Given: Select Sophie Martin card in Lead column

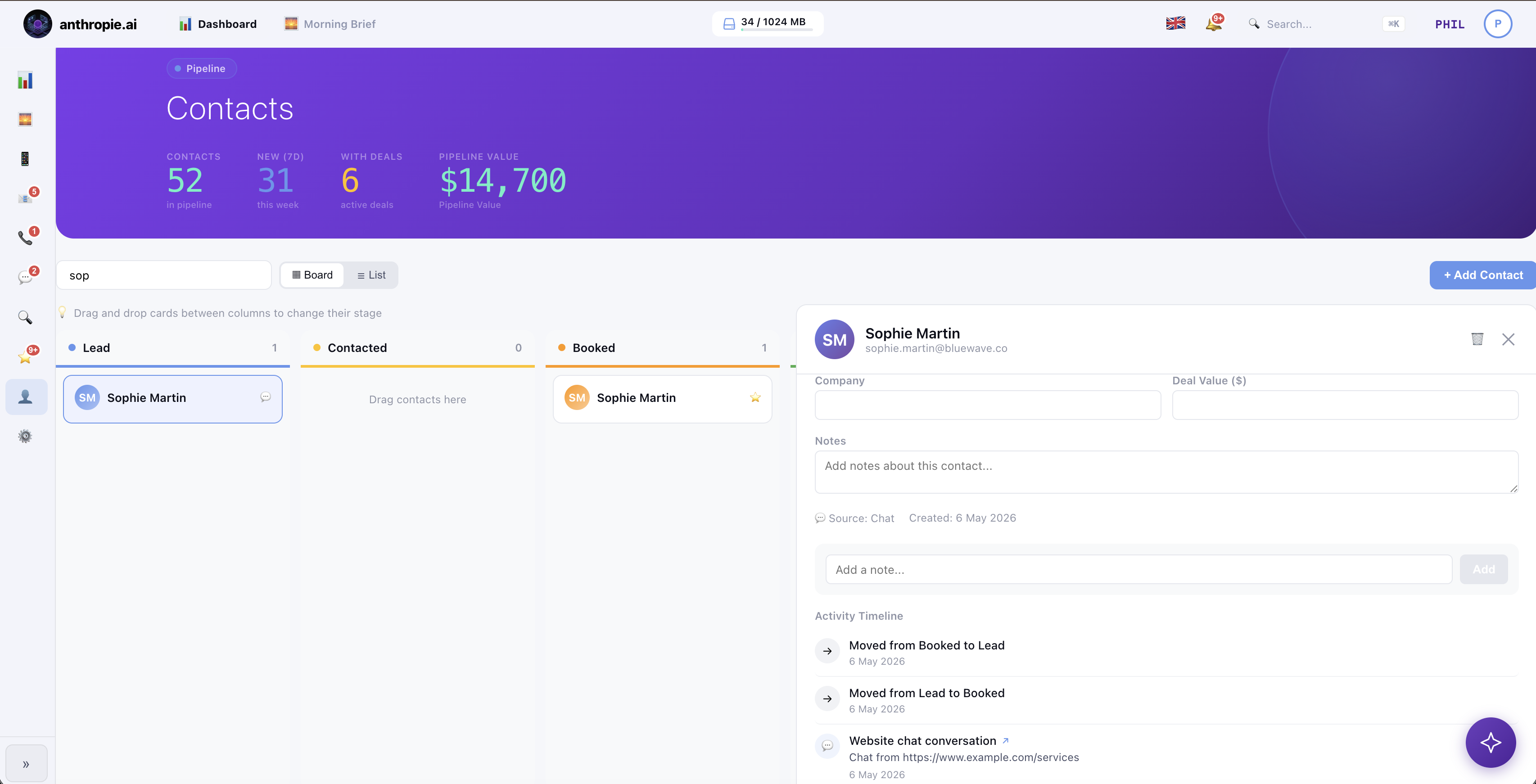Looking at the screenshot, I should [x=173, y=399].
